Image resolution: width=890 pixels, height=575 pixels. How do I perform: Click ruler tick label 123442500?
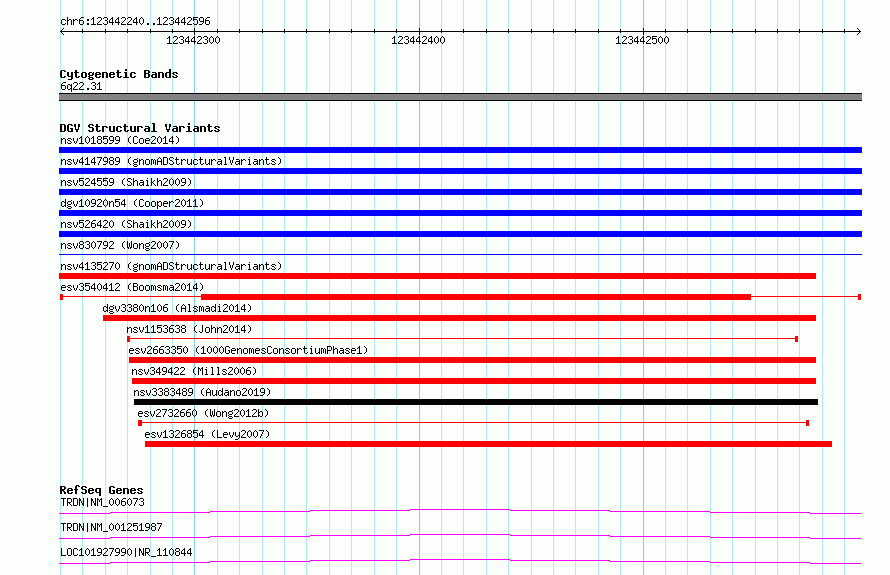coord(642,40)
